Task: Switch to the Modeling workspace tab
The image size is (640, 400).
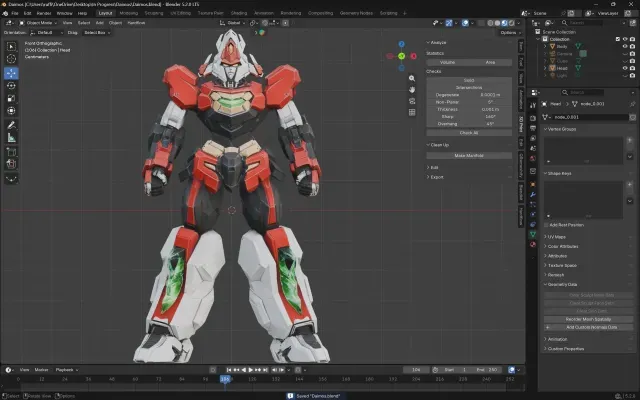Action: click(129, 13)
